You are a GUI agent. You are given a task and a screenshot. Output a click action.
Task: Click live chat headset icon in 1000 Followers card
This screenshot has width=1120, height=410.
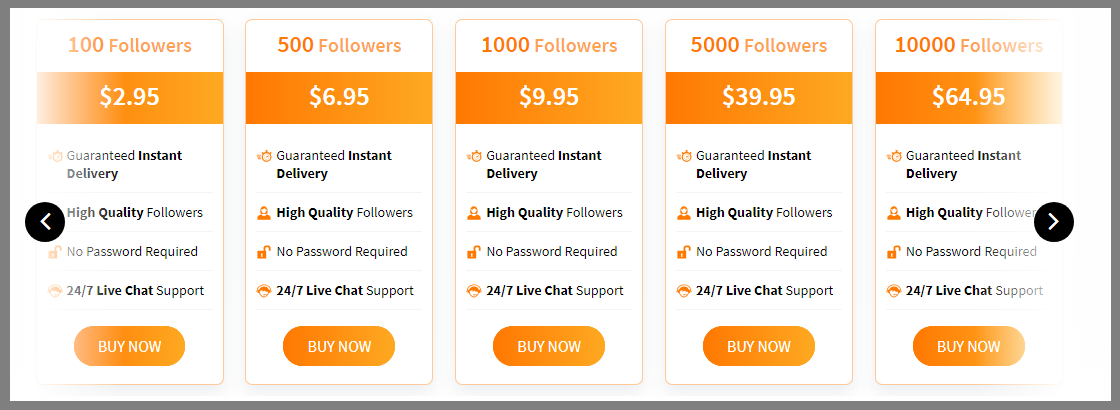474,291
